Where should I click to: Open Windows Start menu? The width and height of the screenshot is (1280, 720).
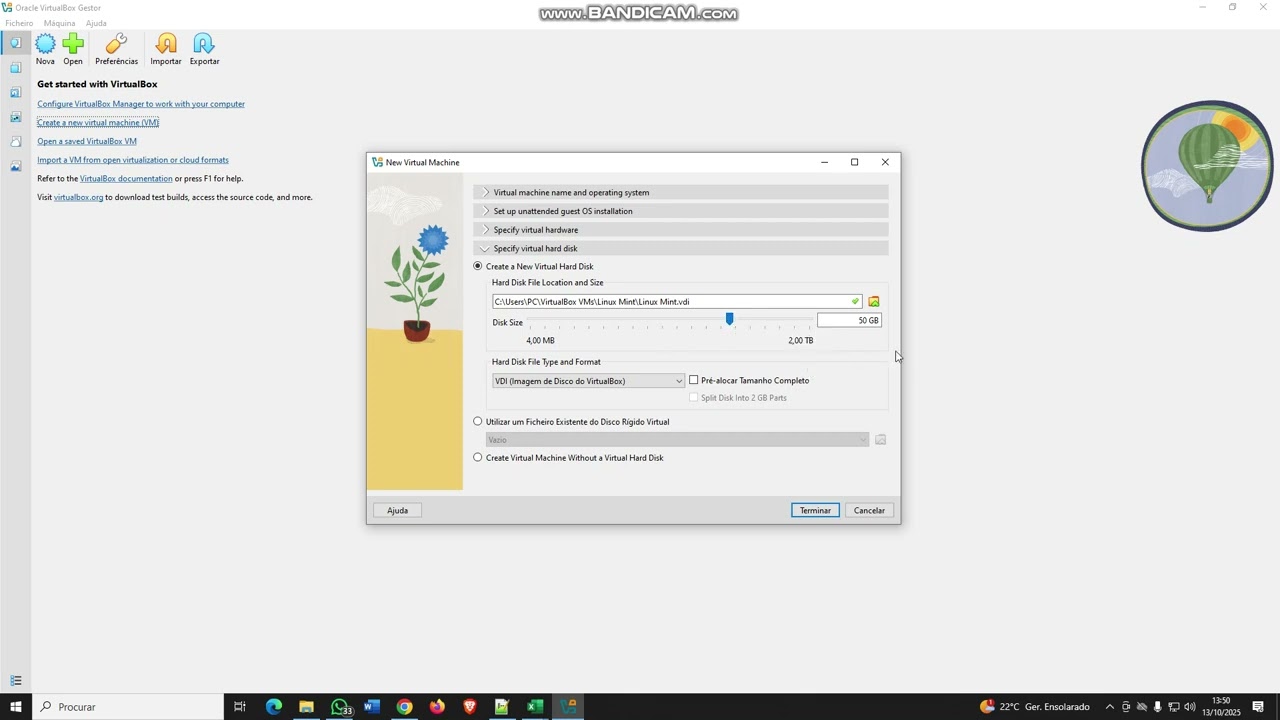pos(16,707)
